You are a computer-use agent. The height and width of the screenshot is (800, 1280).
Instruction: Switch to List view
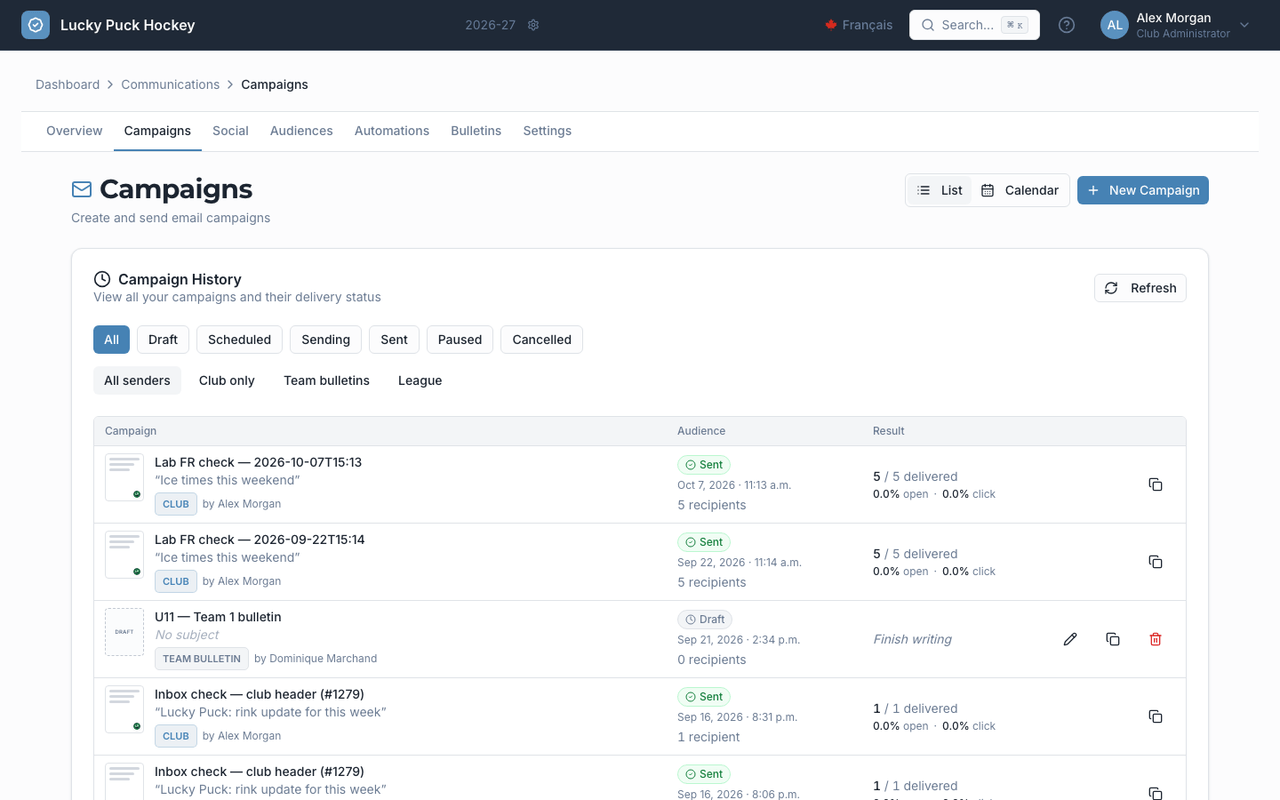coord(940,190)
